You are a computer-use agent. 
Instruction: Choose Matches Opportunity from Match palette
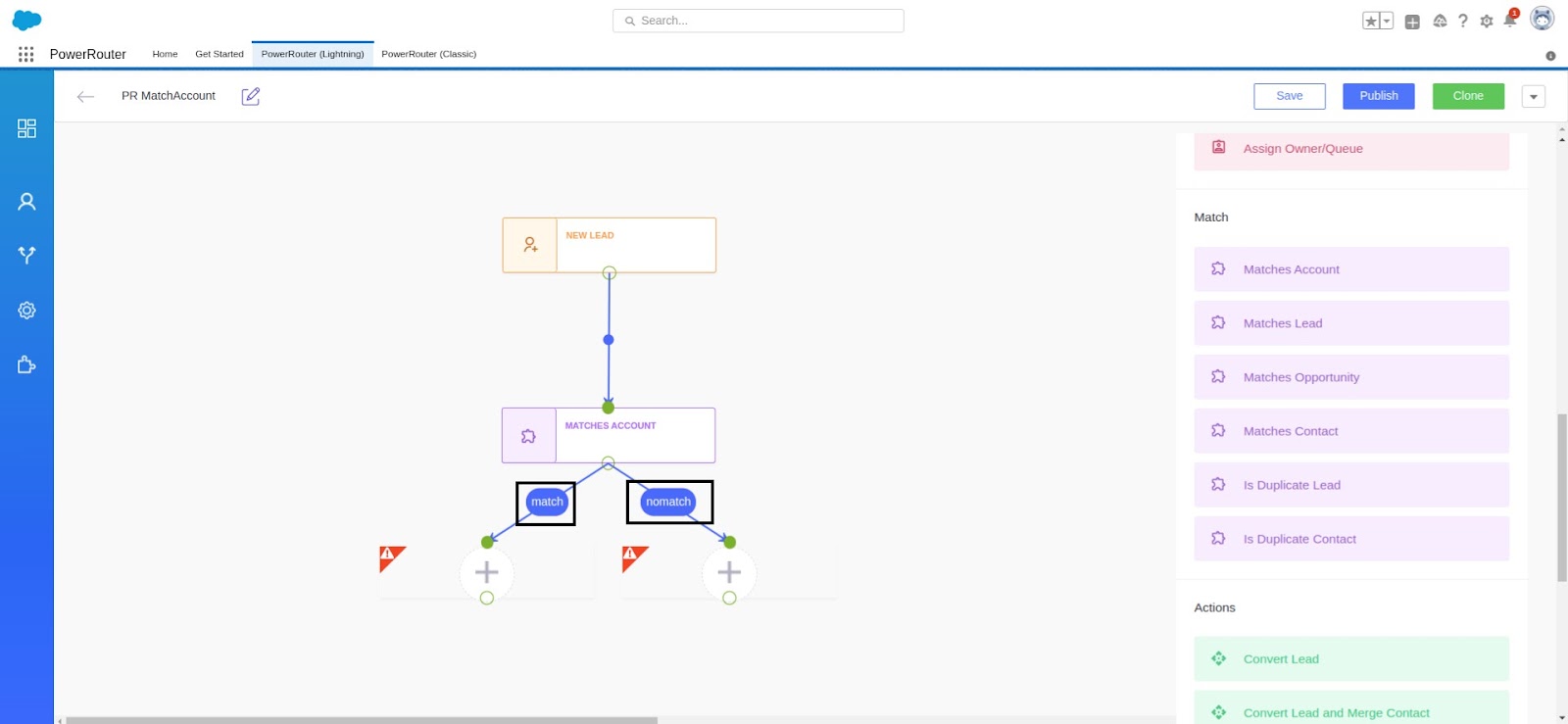pyautogui.click(x=1351, y=377)
